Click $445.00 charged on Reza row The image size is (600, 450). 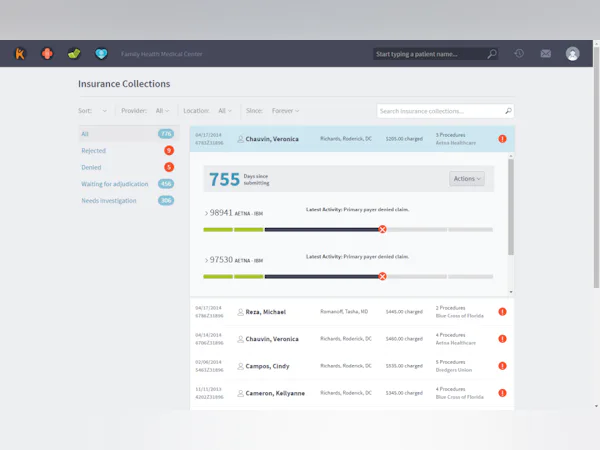tap(404, 312)
